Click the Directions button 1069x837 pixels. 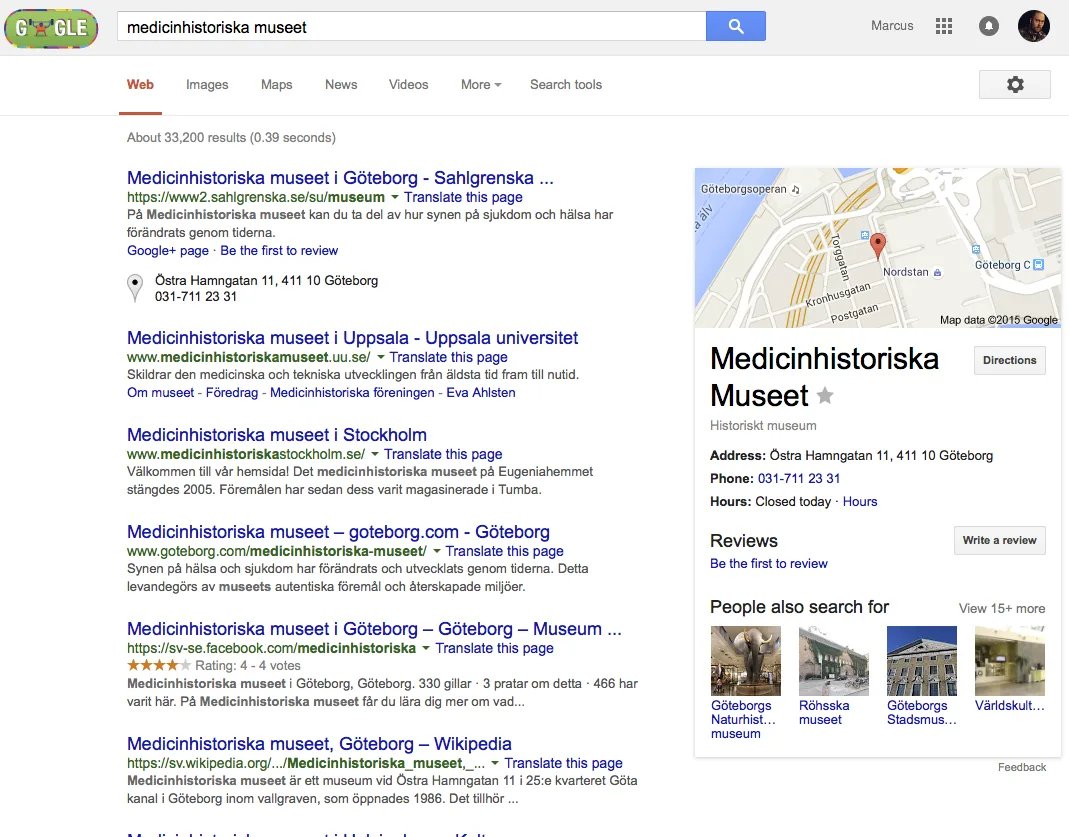pyautogui.click(x=1010, y=360)
